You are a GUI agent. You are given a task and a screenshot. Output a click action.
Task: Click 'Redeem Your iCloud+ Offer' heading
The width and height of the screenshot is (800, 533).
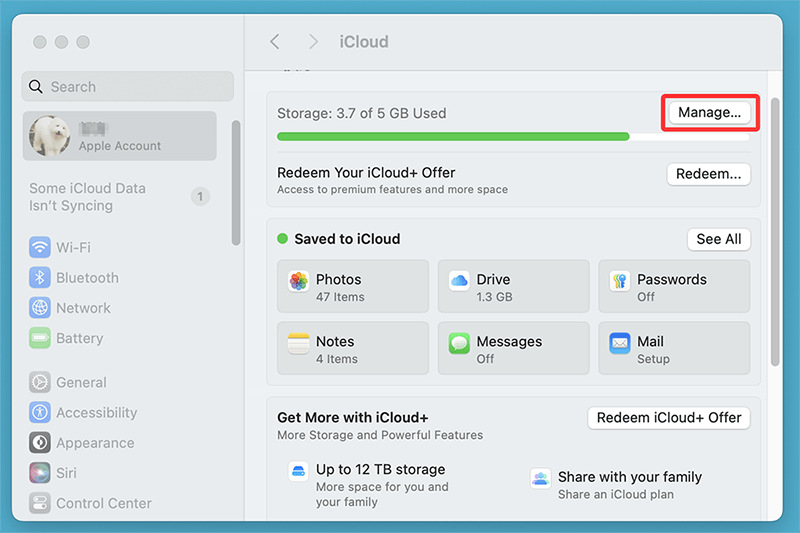(x=366, y=173)
